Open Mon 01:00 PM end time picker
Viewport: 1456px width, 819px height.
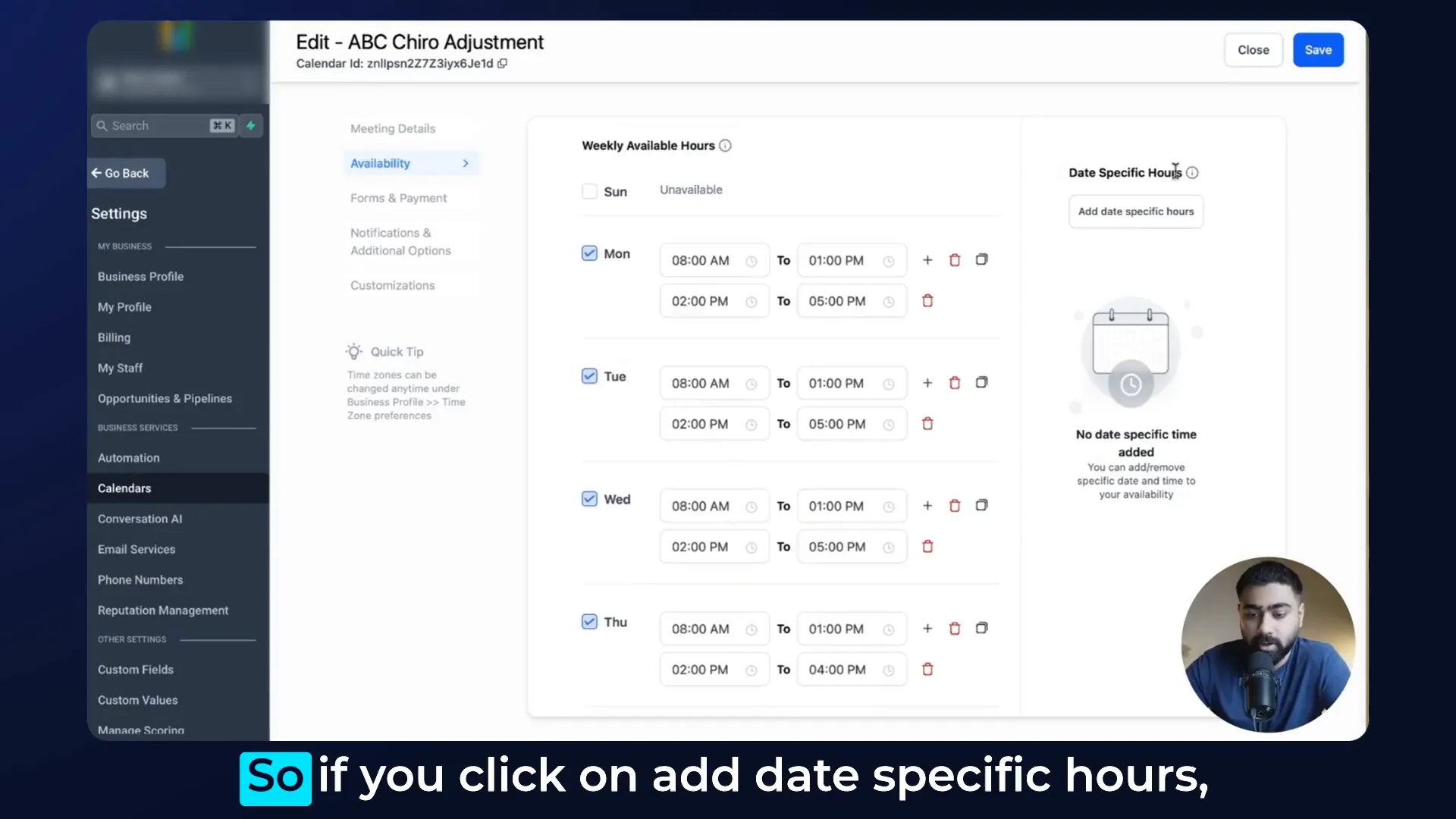click(x=852, y=261)
